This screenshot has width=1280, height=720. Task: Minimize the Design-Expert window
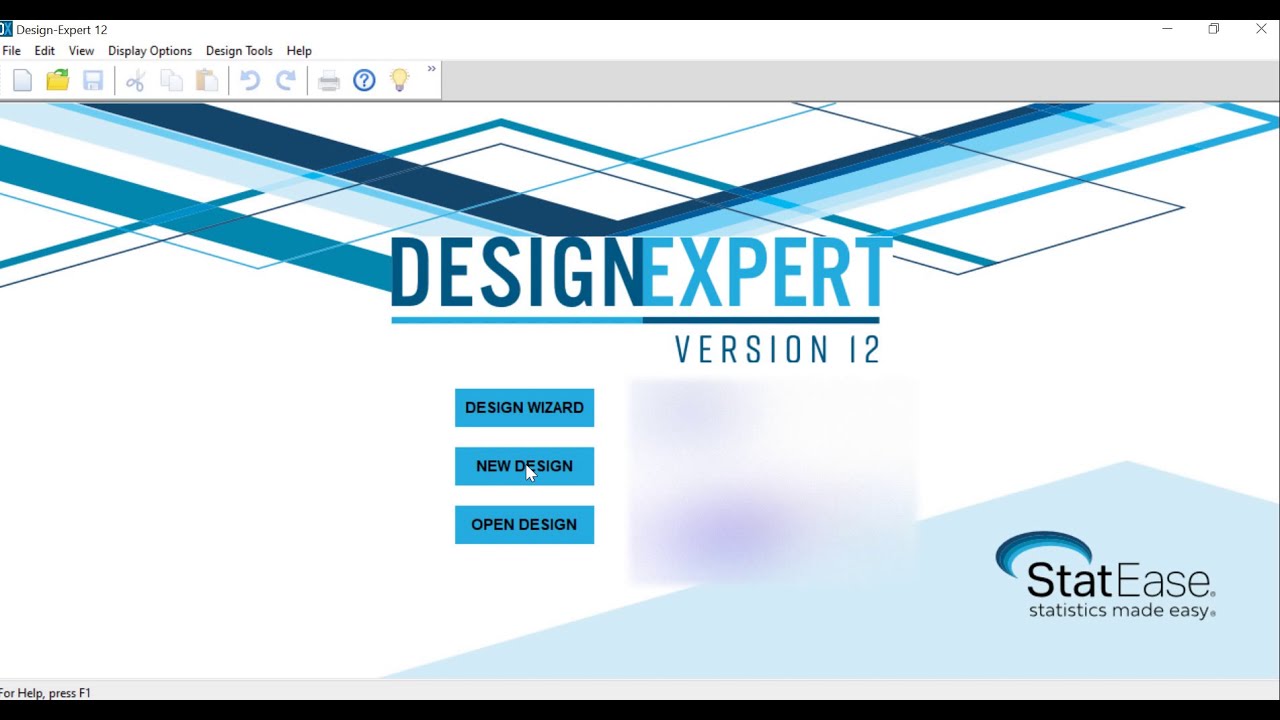(1167, 29)
